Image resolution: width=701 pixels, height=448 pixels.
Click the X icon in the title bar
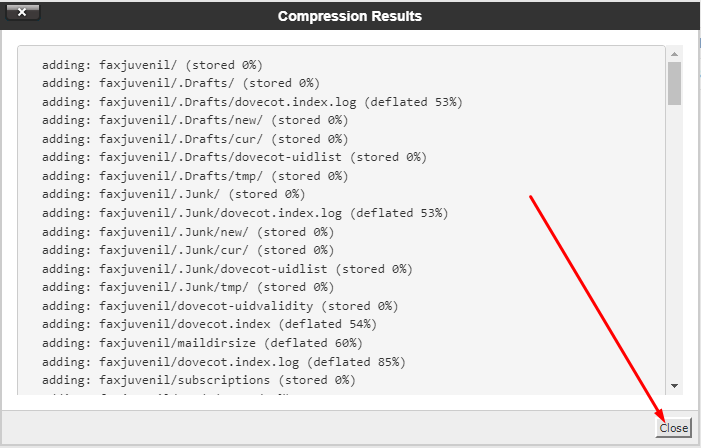point(22,15)
